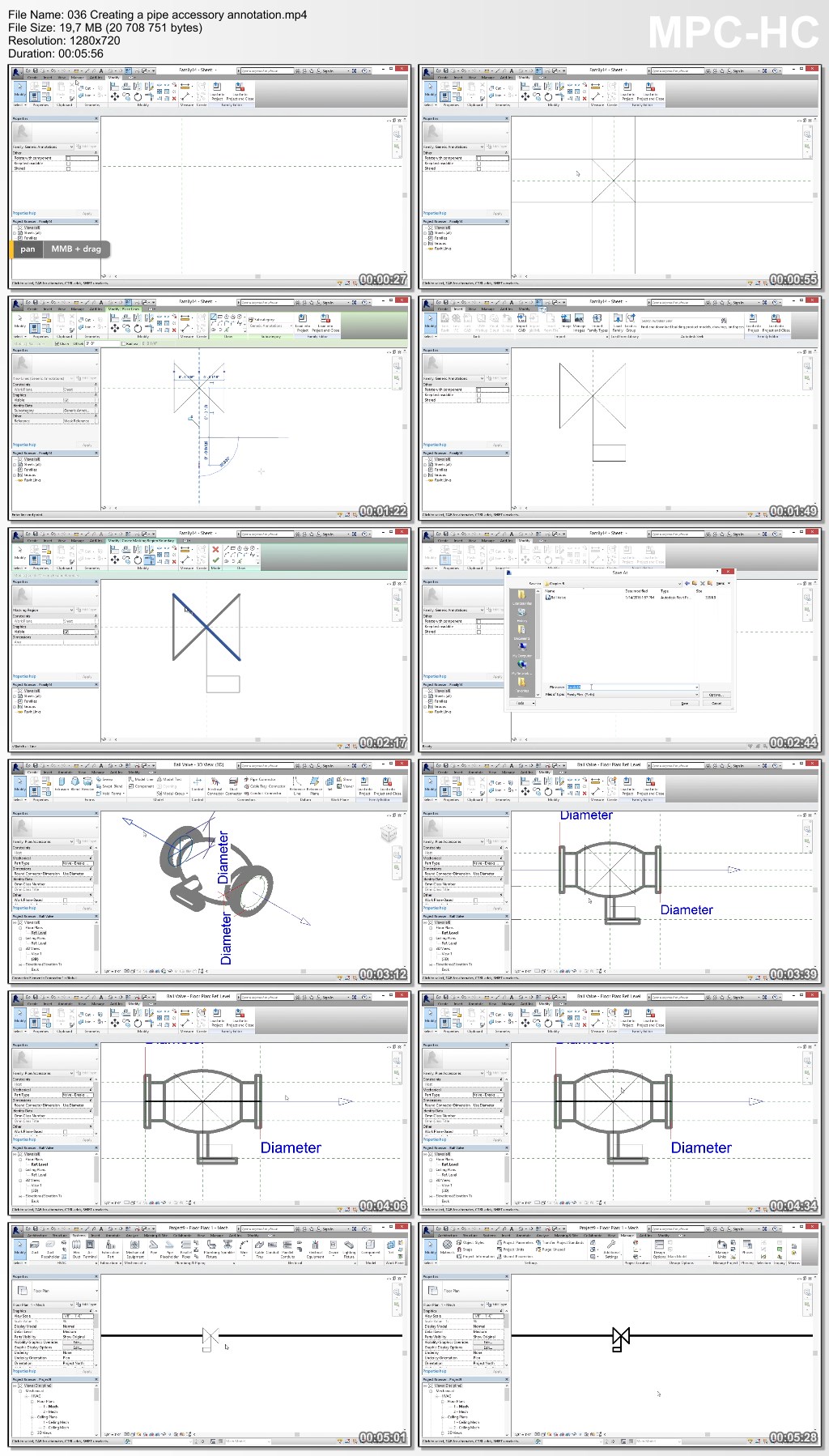Select the Ball Valve file row in Save As
The height and width of the screenshot is (1456, 829).
point(631,598)
